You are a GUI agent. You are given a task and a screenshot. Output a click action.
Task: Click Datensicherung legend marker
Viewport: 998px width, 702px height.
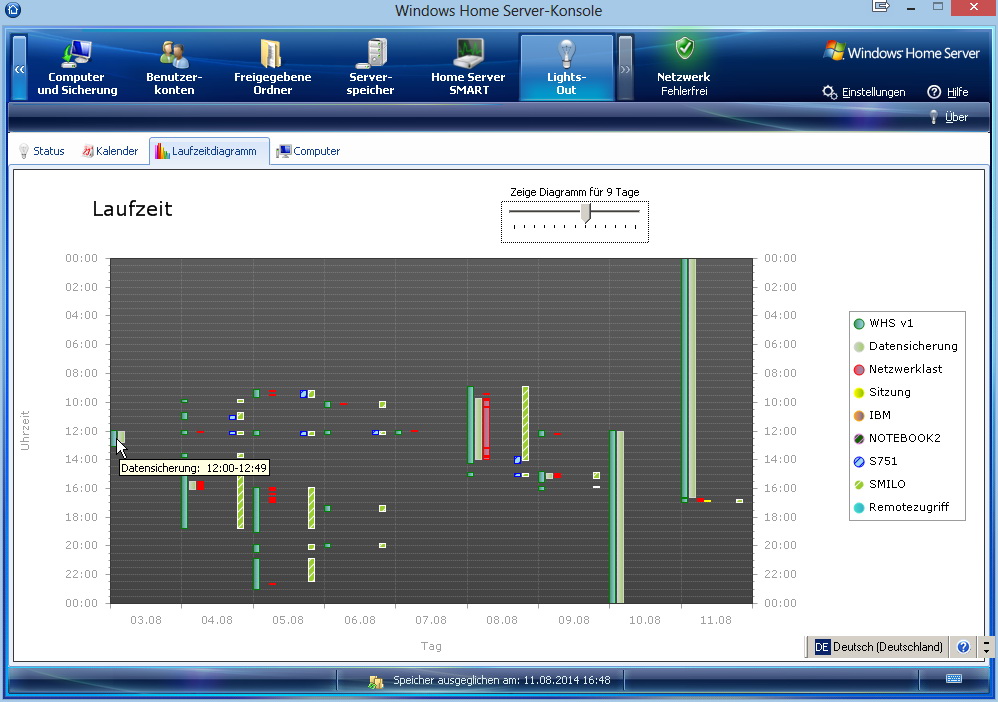coord(859,347)
